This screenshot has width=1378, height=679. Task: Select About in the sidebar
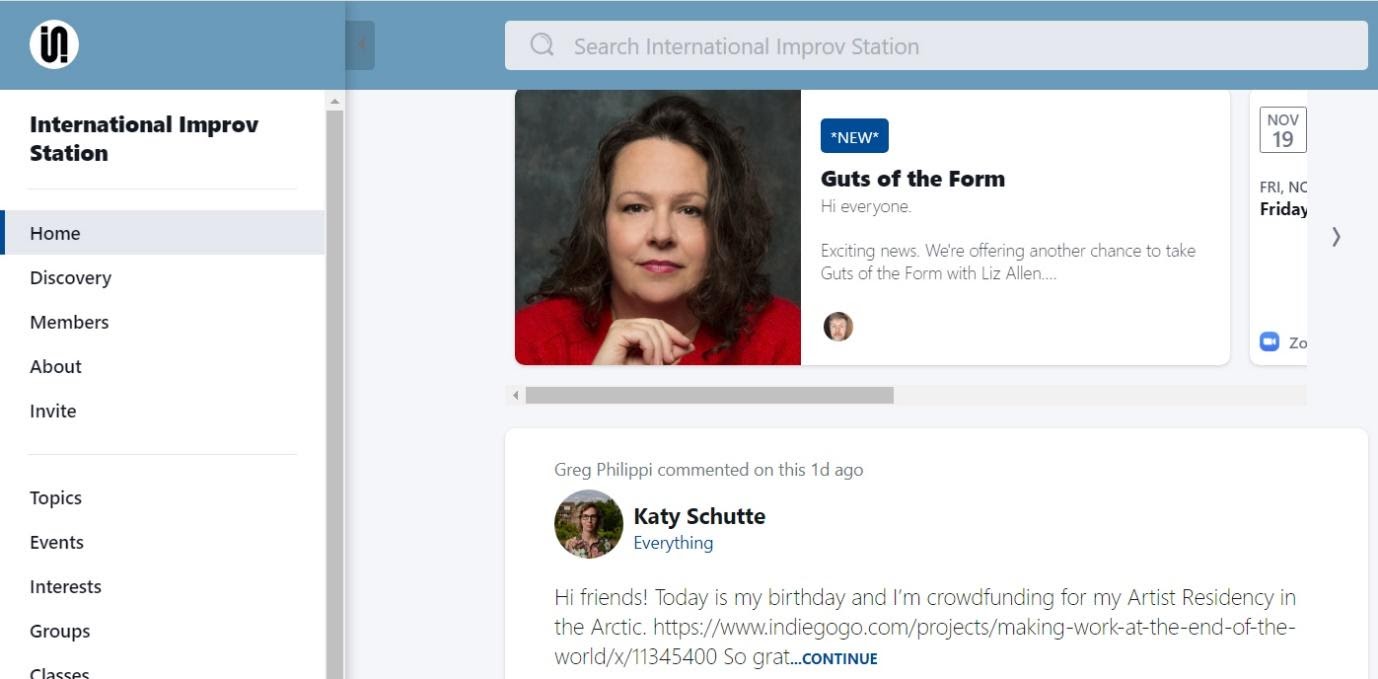[x=56, y=366]
